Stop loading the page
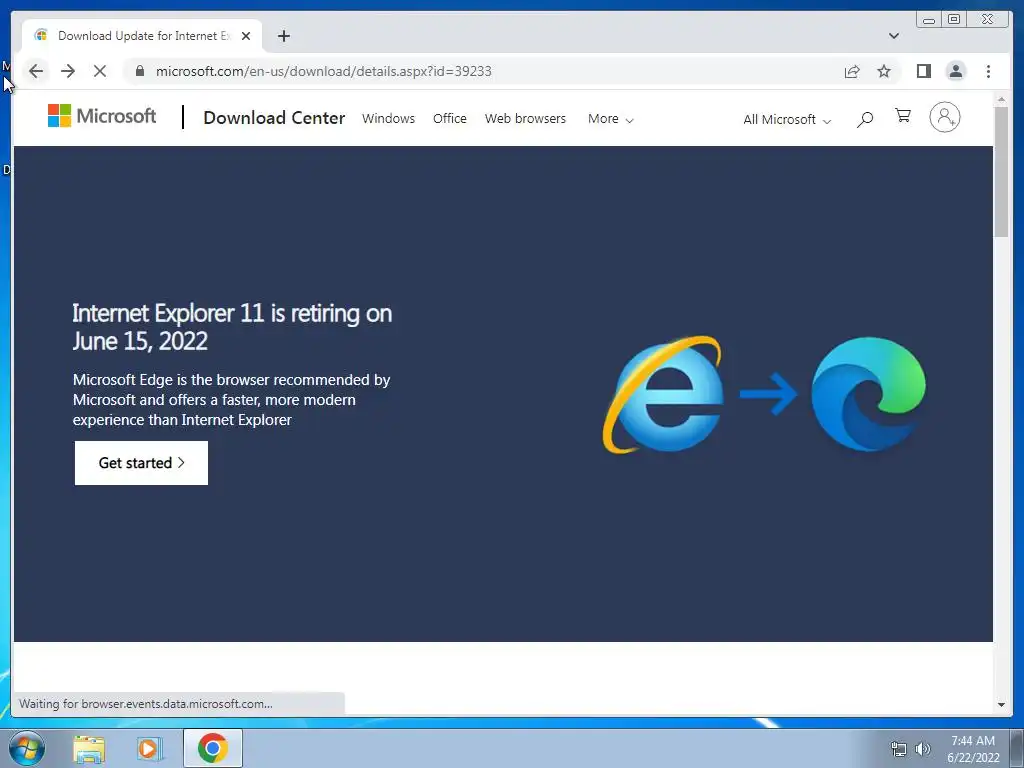Viewport: 1024px width, 768px height. pos(99,71)
